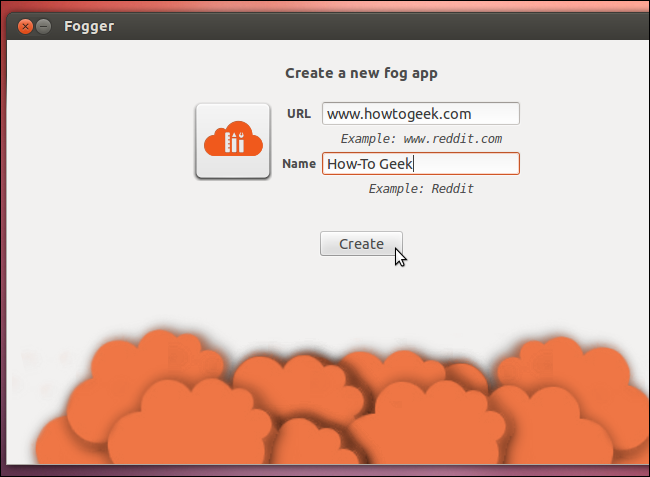Focus the Name field with How-To Geek
Image resolution: width=650 pixels, height=477 pixels.
click(421, 164)
